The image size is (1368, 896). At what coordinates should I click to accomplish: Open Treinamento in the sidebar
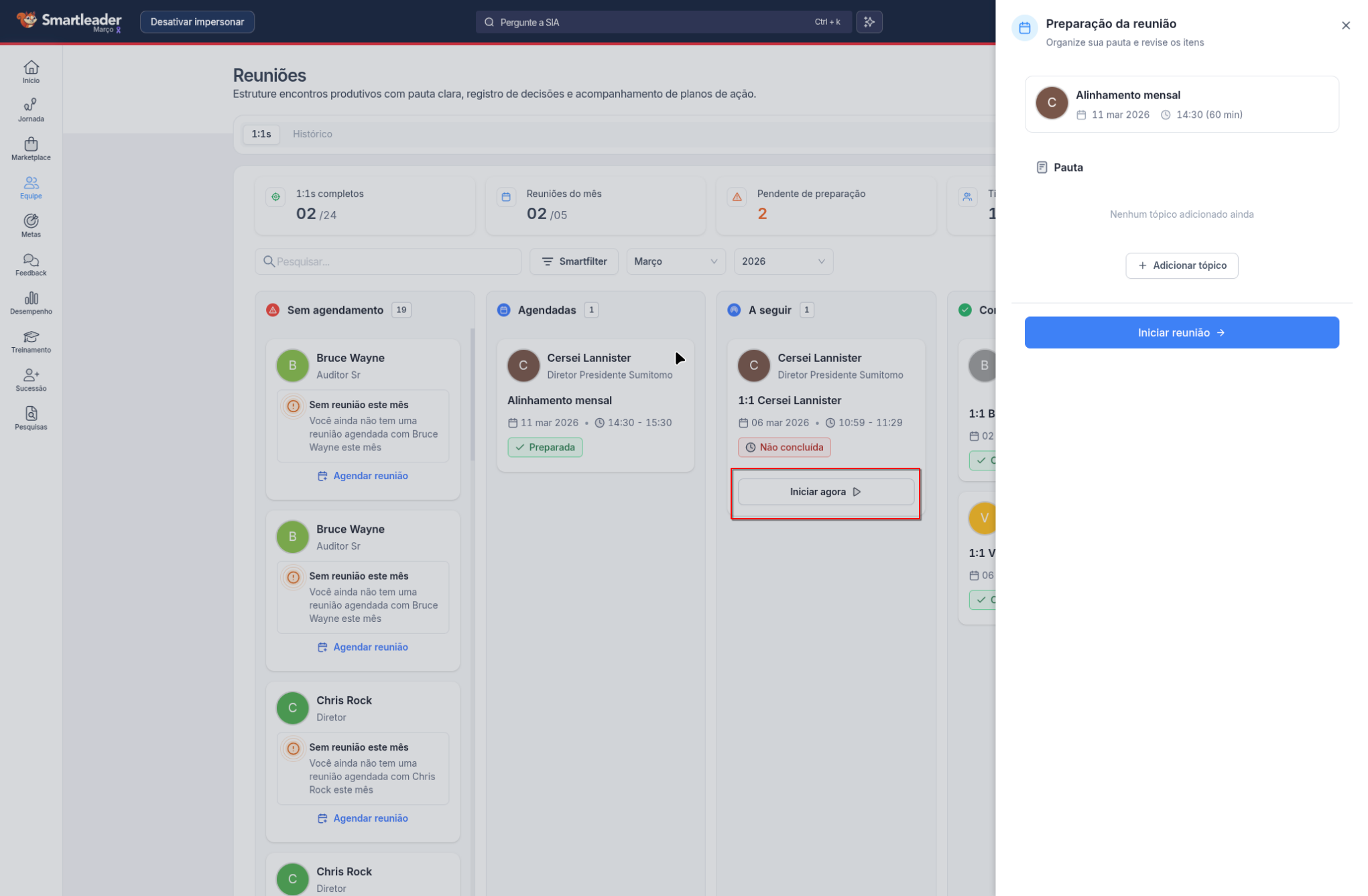point(31,341)
